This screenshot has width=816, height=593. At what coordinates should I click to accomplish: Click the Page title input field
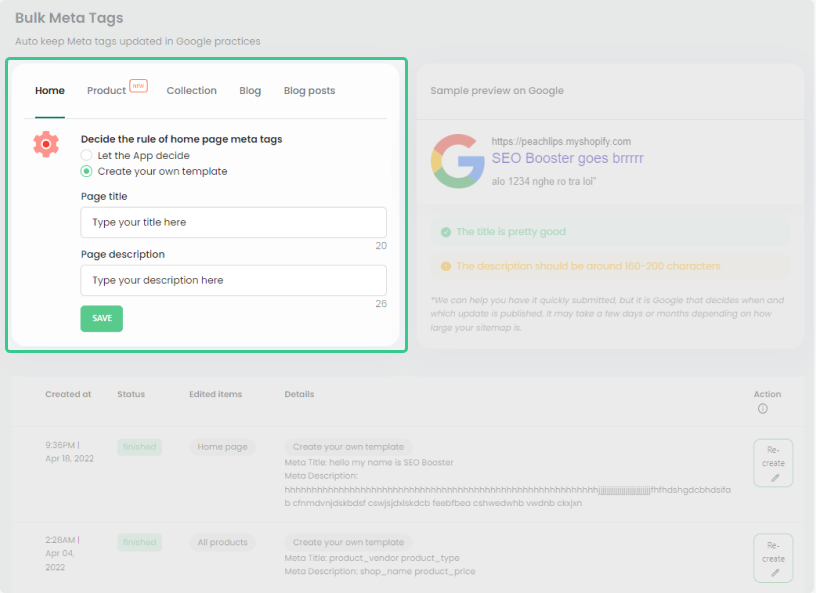[233, 222]
